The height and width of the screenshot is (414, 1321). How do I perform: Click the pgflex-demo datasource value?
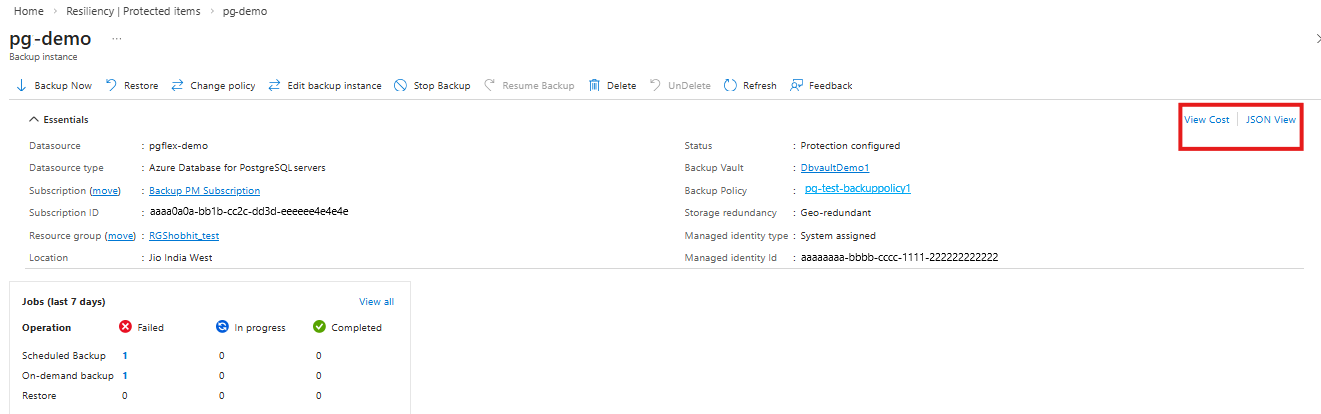click(x=178, y=146)
